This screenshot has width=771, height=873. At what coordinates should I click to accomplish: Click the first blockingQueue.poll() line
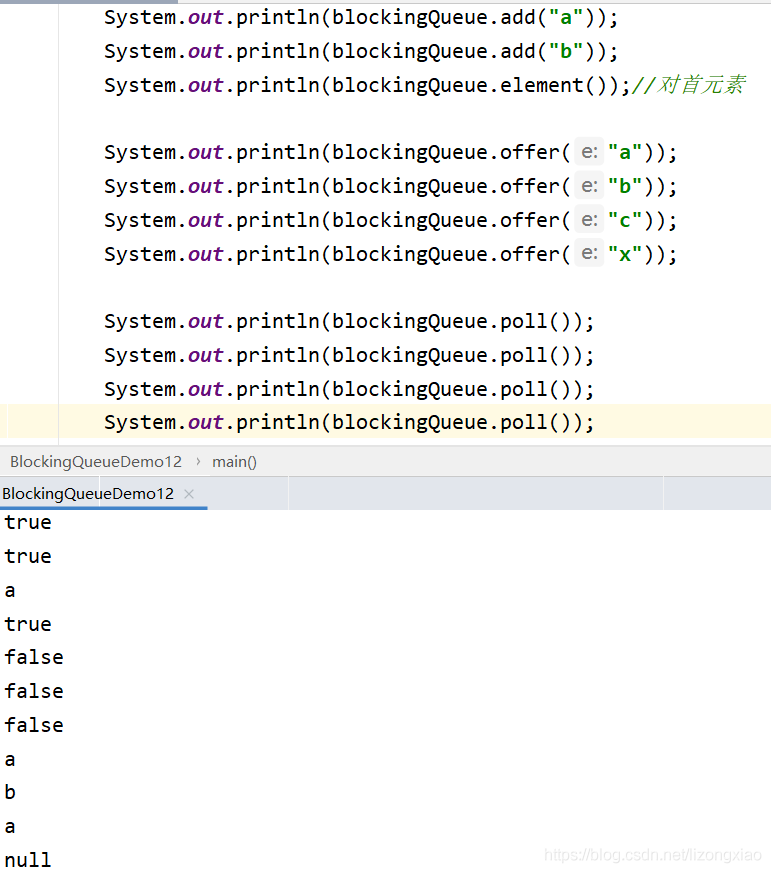tap(348, 322)
